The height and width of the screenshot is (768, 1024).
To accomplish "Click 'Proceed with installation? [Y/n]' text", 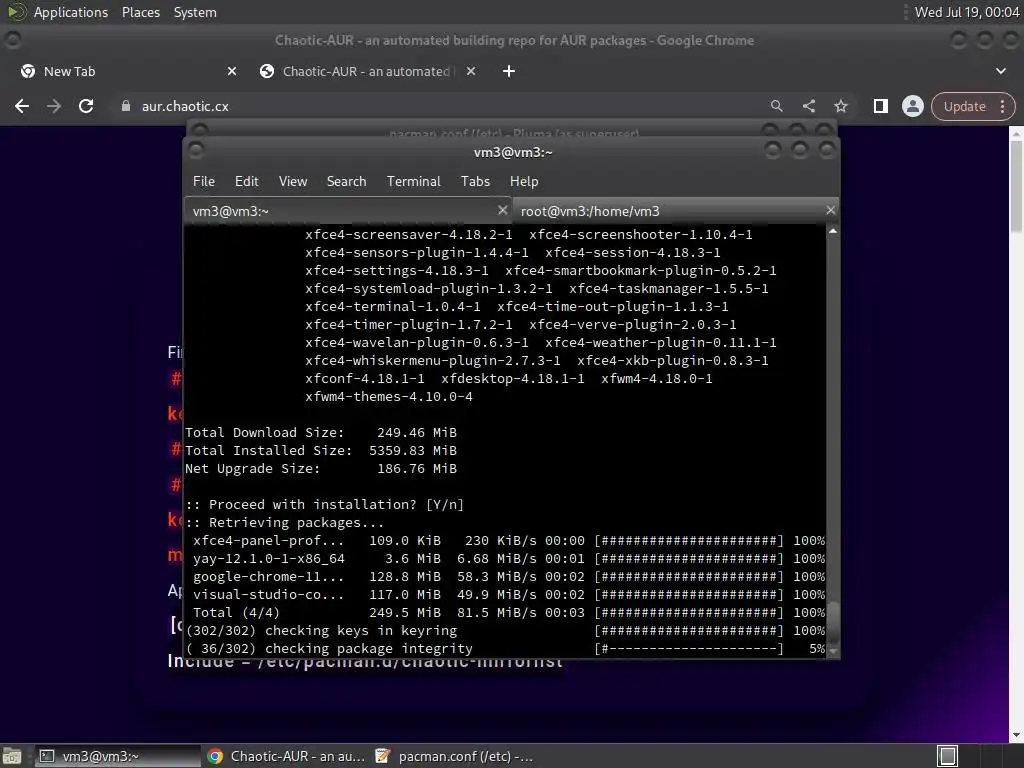I will 325,504.
